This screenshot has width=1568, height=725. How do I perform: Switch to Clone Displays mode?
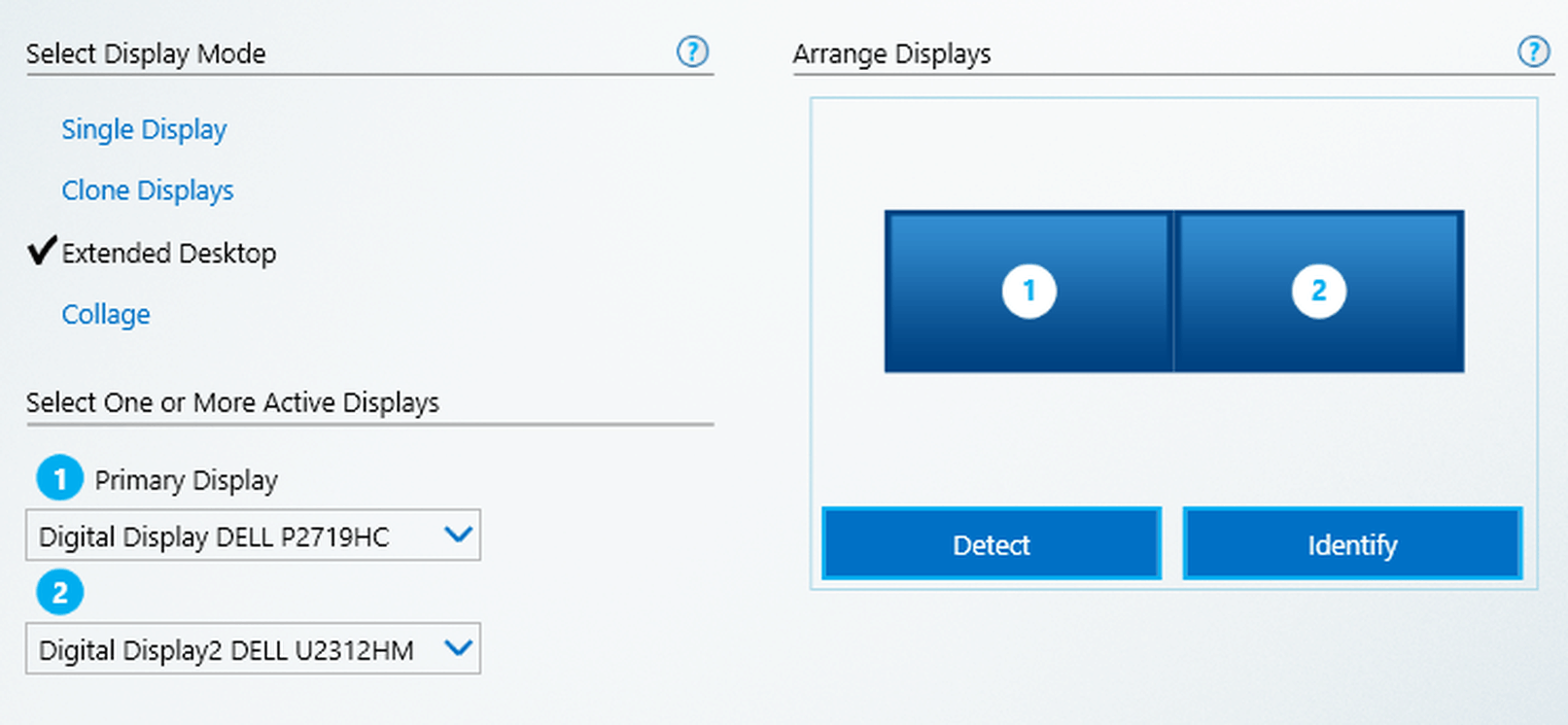pos(148,190)
